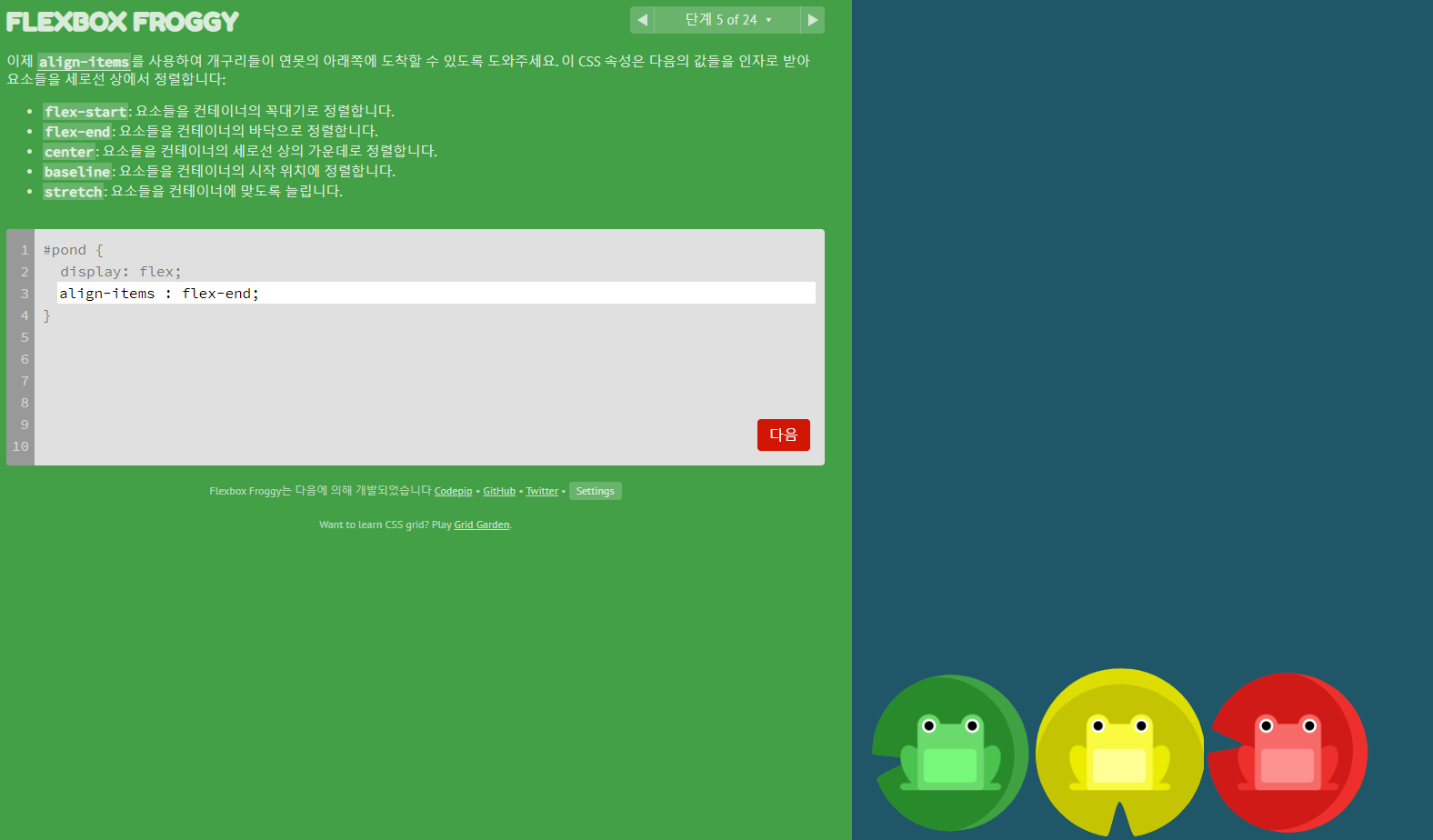Open the Codepip link
Screen dimensions: 1433x840
453,491
